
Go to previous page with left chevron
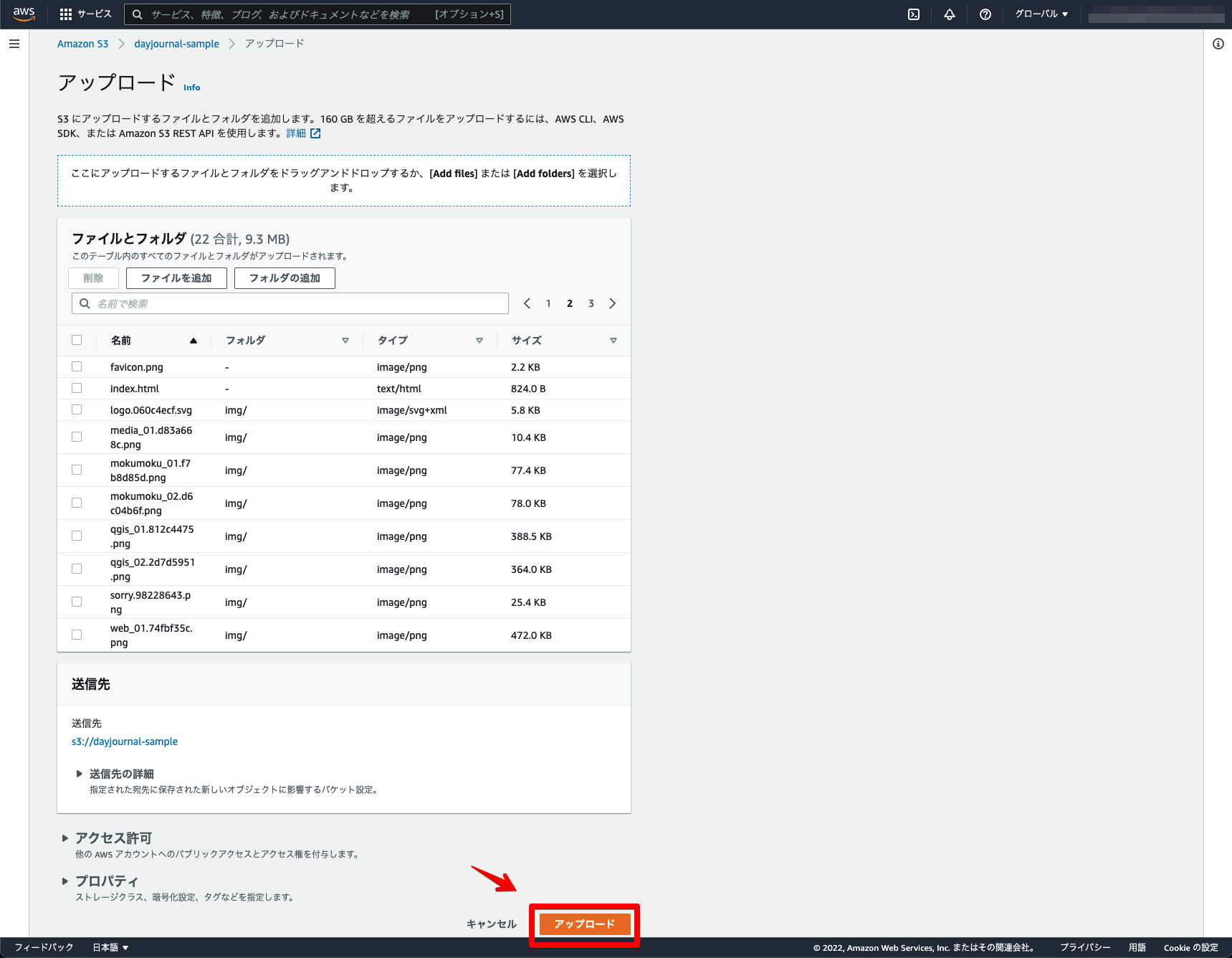point(527,303)
